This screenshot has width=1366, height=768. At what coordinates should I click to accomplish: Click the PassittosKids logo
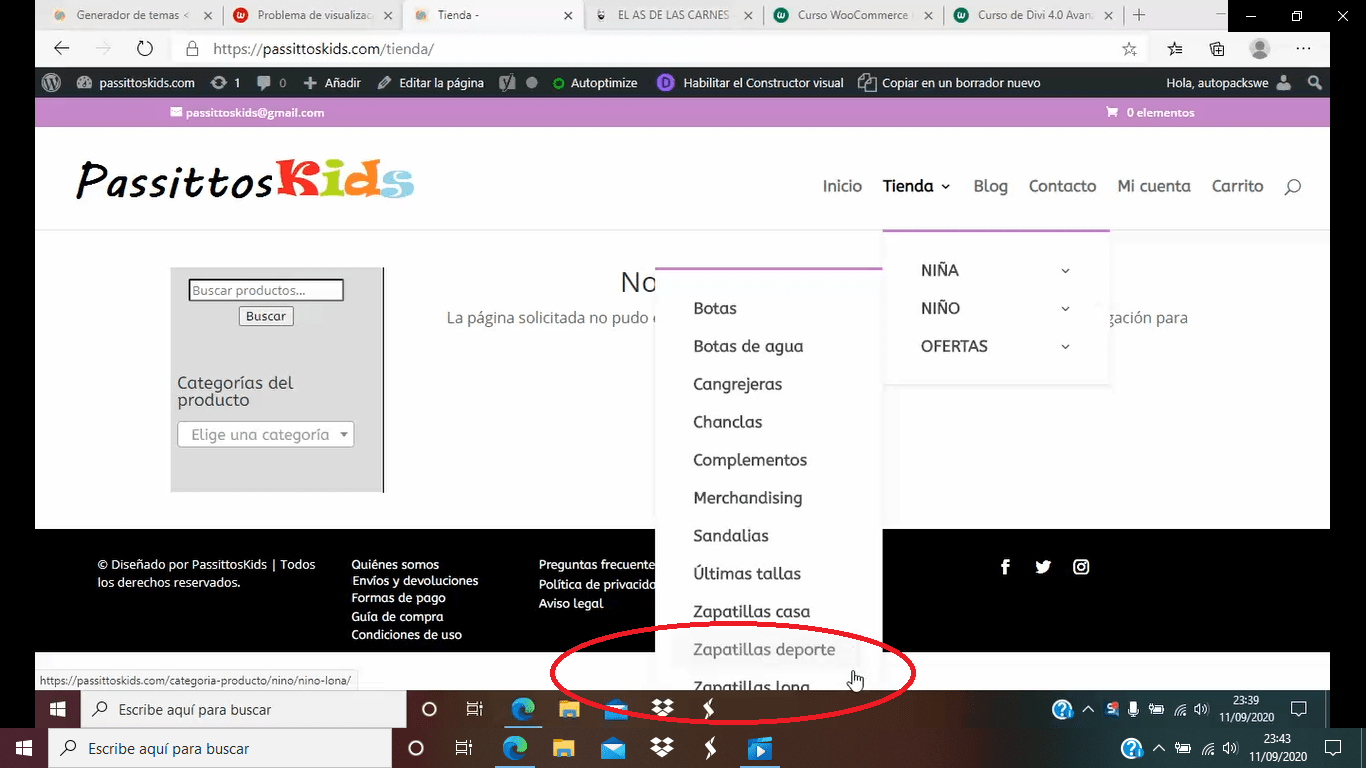click(x=245, y=180)
